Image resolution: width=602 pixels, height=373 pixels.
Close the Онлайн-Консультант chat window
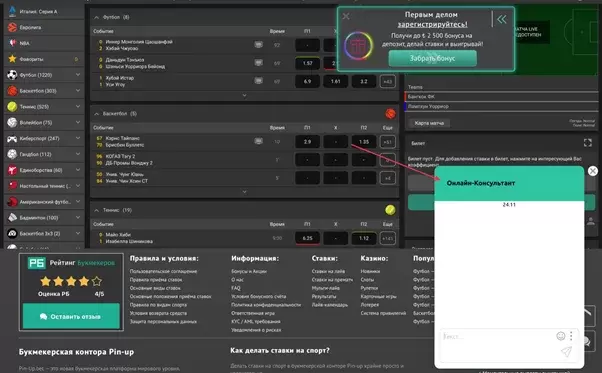(593, 171)
